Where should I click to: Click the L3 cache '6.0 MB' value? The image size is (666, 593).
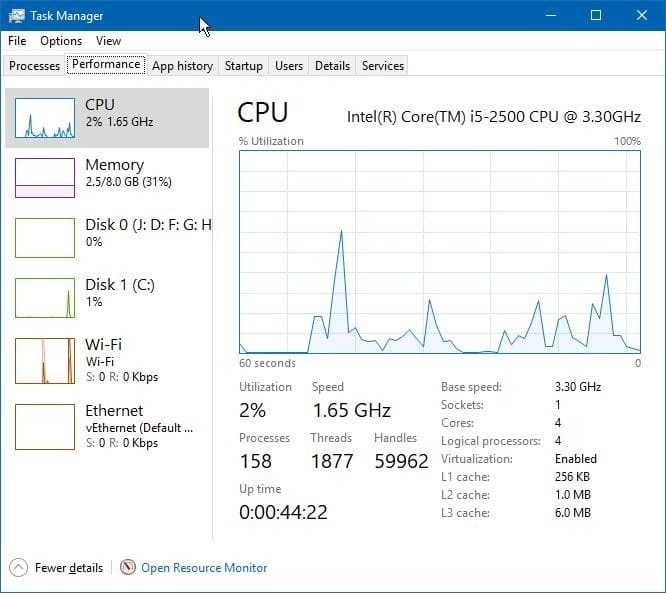573,513
